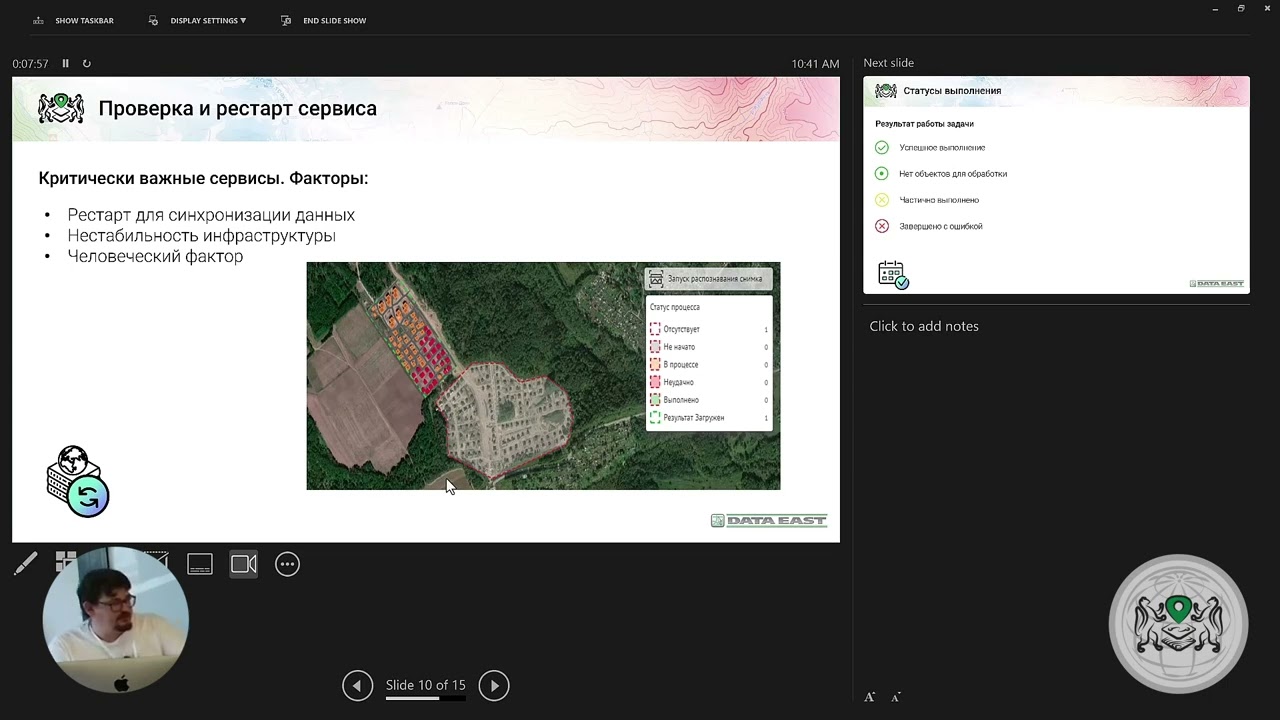This screenshot has height=720, width=1280.
Task: Open more slide show options
Action: click(287, 564)
